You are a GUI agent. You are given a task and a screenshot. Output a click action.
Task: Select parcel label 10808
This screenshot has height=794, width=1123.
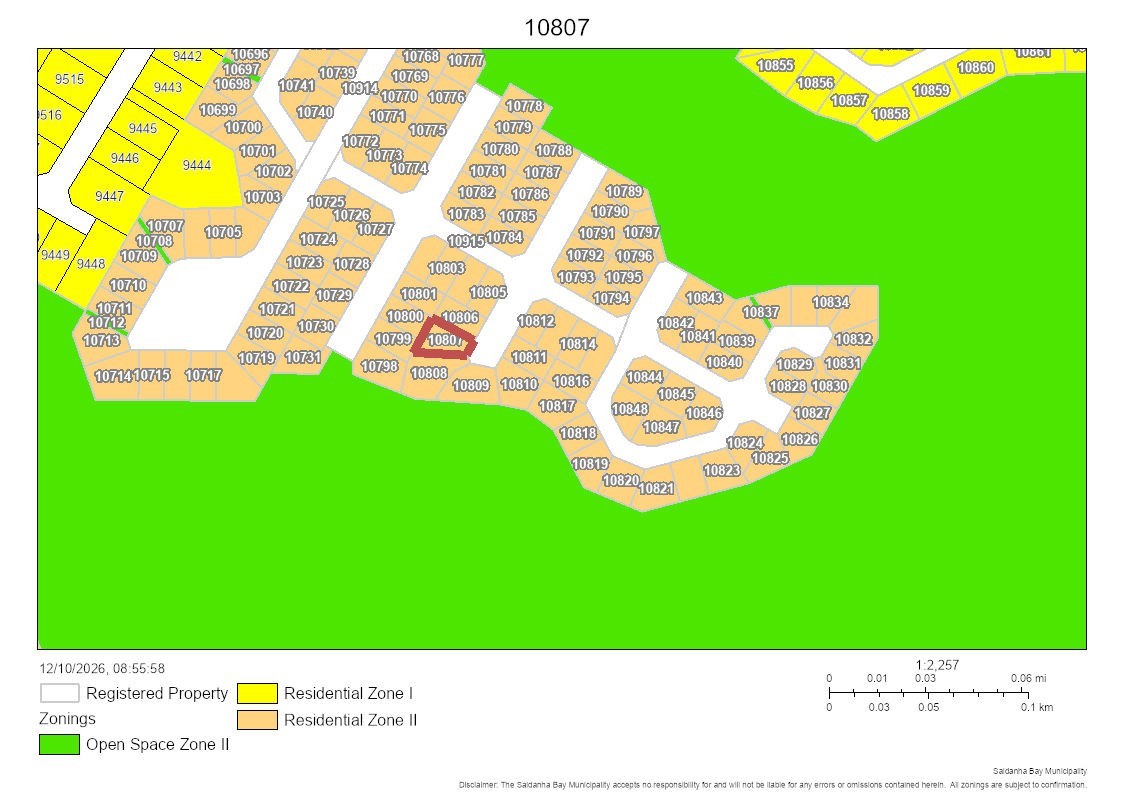[429, 373]
